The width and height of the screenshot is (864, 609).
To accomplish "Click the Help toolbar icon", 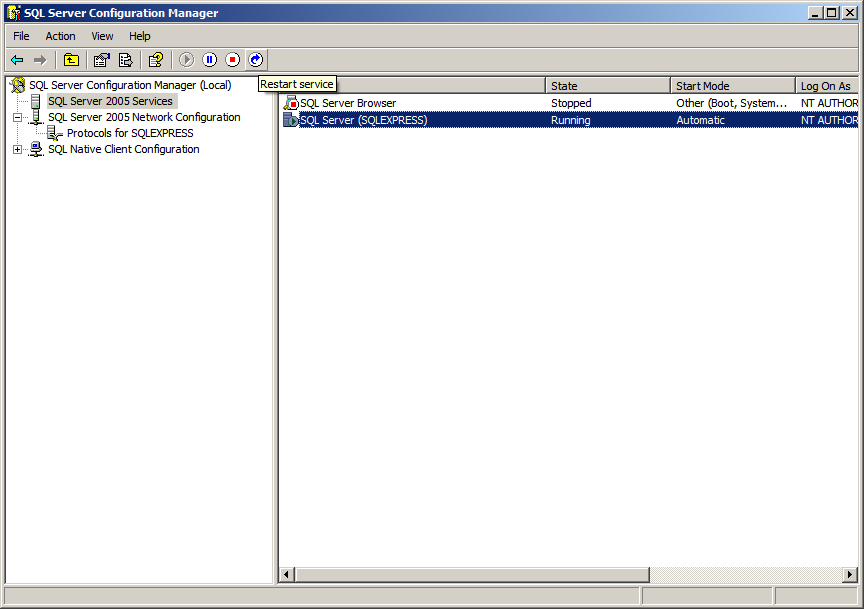I will click(156, 60).
